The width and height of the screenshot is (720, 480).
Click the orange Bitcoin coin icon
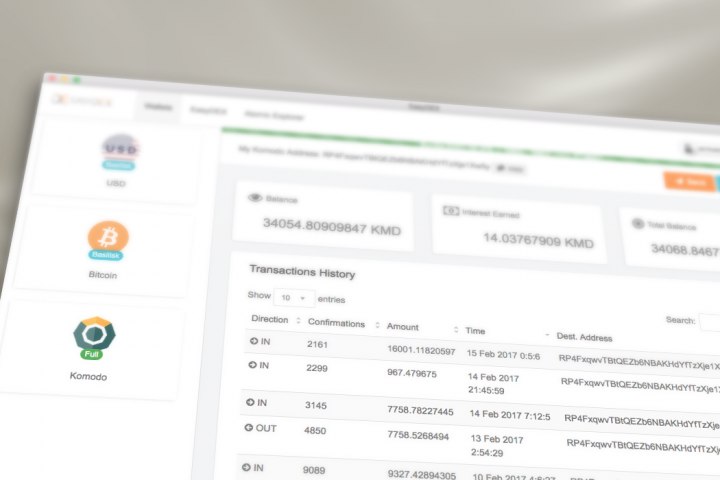[108, 237]
